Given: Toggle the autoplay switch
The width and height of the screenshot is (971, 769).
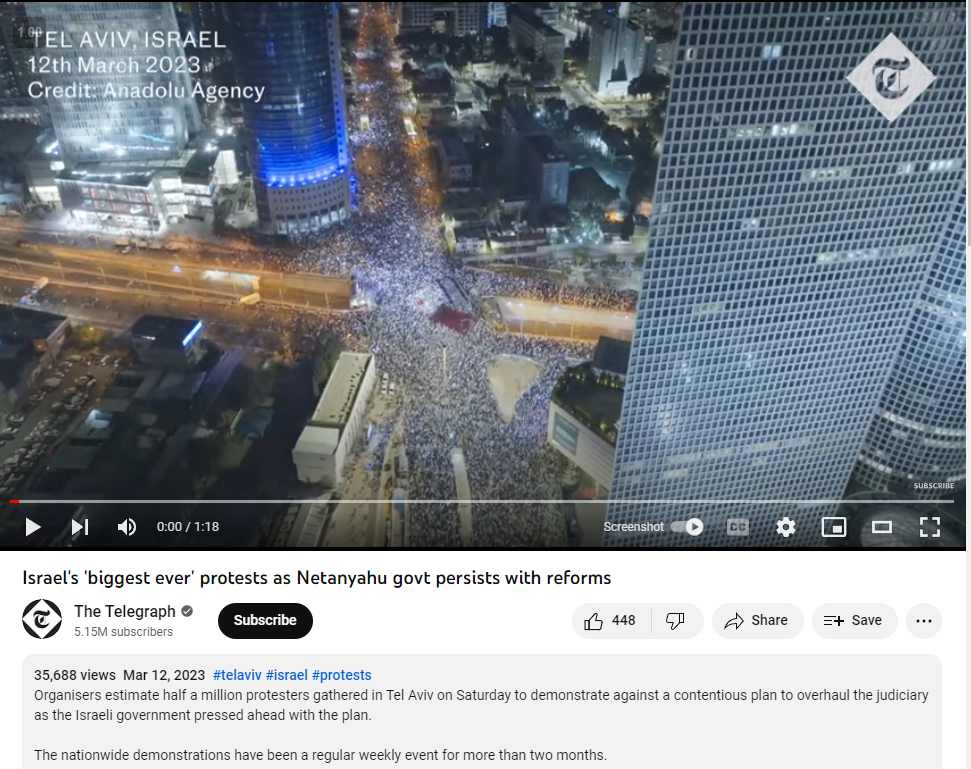Looking at the screenshot, I should [x=687, y=527].
